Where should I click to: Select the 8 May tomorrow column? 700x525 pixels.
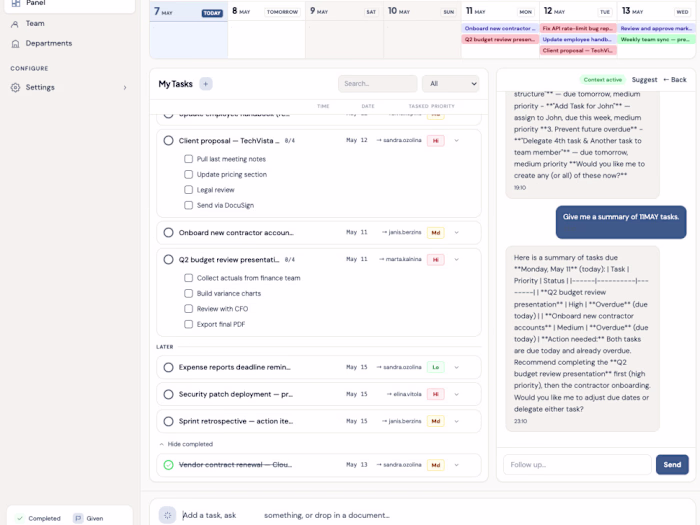tap(267, 29)
